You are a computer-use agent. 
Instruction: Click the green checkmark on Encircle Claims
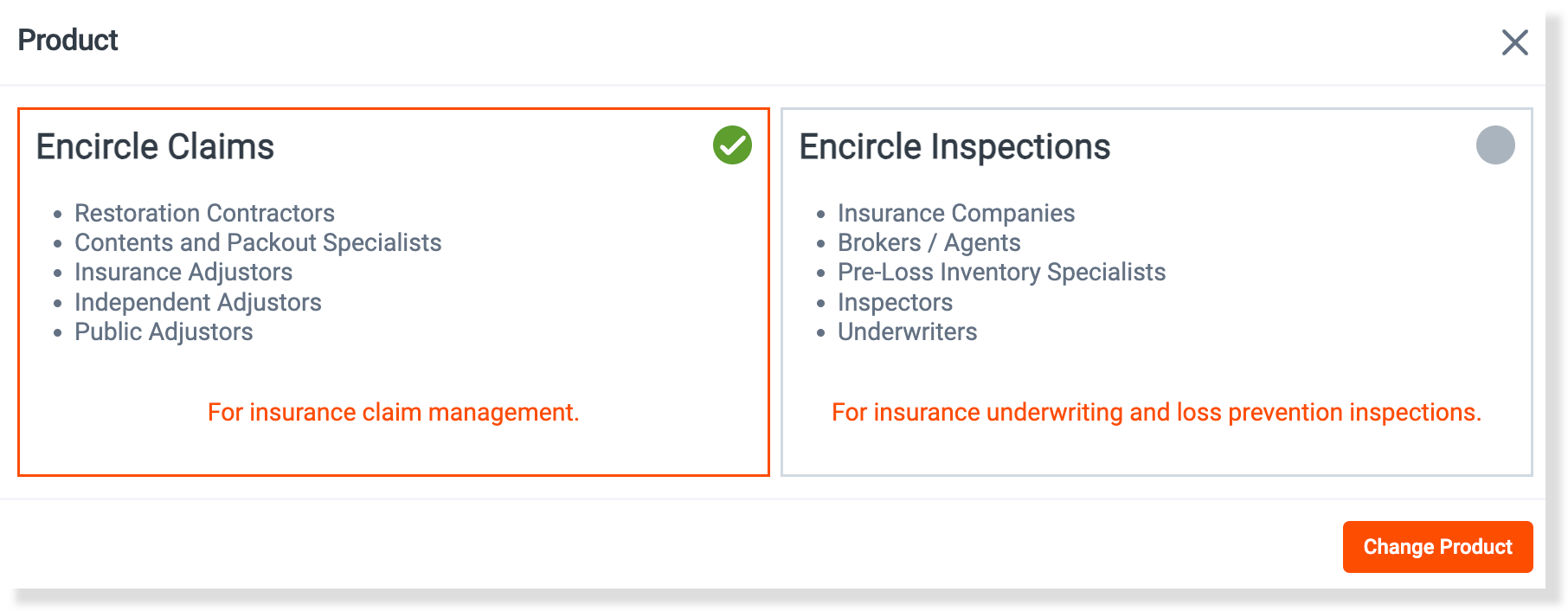click(732, 145)
